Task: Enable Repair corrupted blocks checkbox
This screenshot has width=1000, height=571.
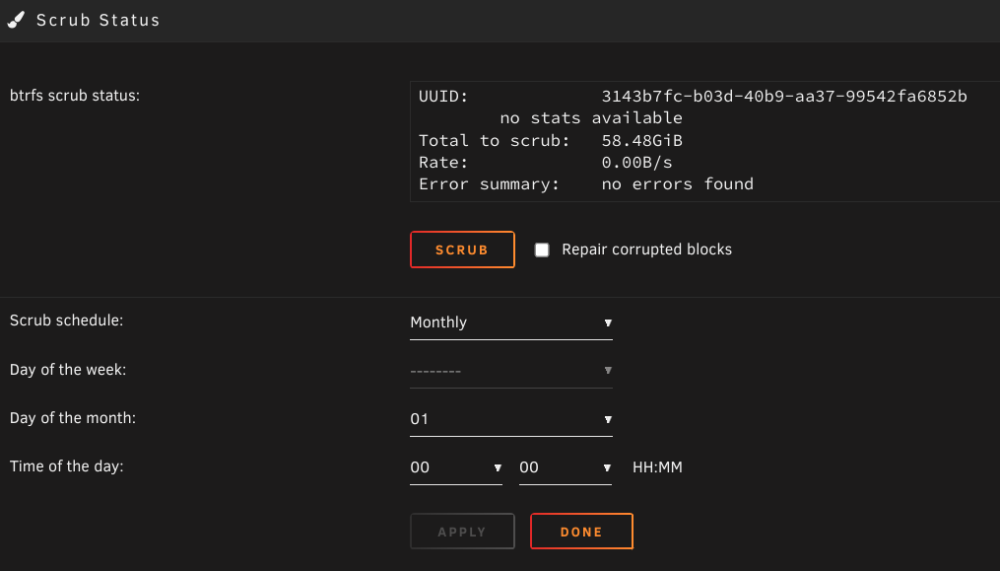Action: (x=542, y=249)
